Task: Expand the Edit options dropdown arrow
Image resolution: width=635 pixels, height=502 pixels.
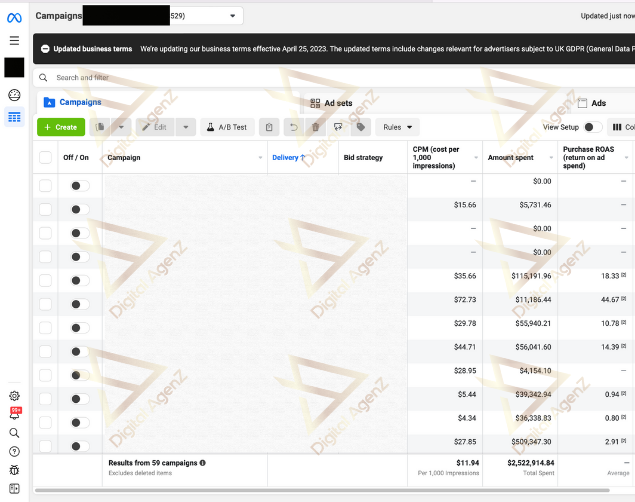Action: pyautogui.click(x=185, y=127)
